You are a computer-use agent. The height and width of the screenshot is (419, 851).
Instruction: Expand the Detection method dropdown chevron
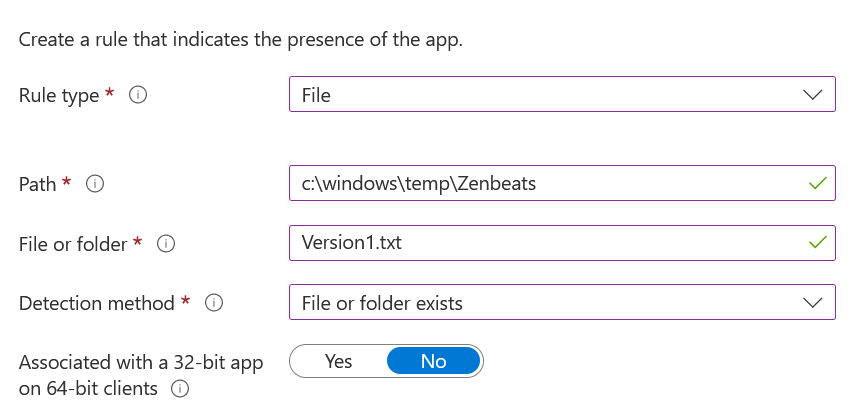[x=812, y=302]
